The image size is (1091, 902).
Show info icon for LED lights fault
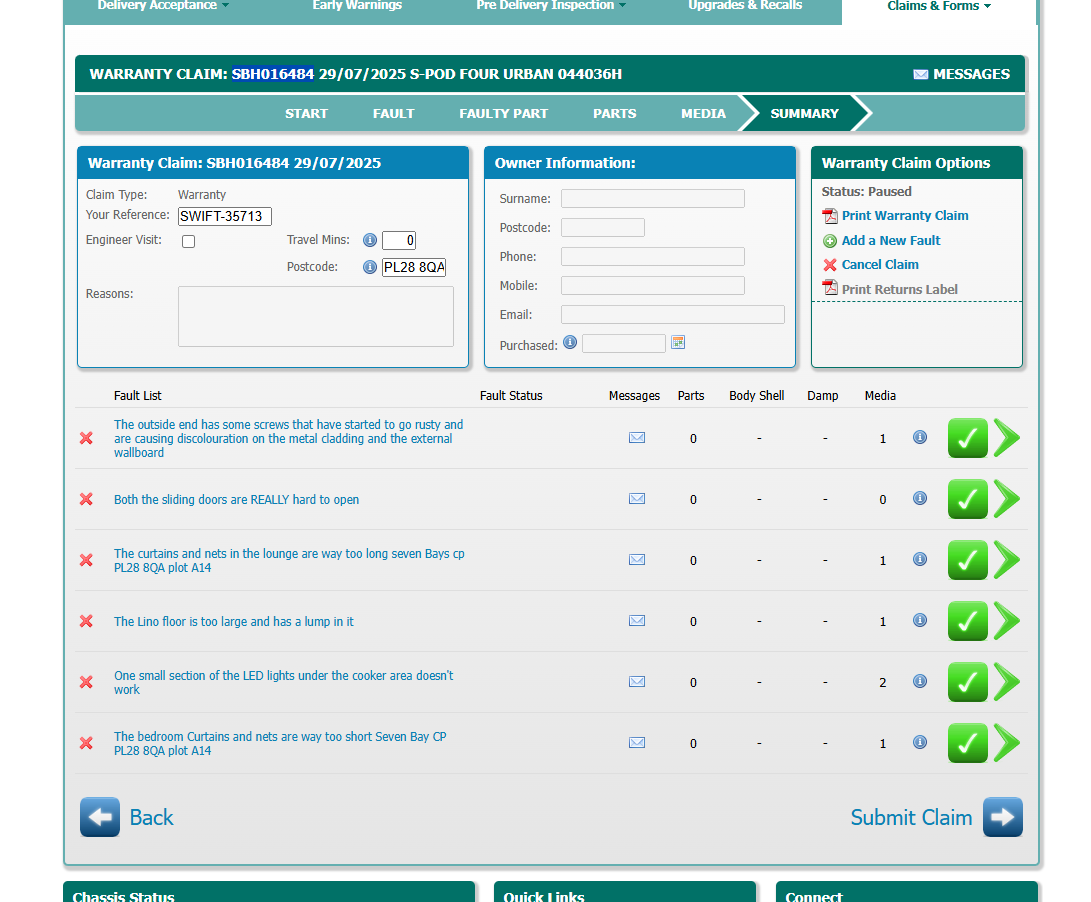920,681
